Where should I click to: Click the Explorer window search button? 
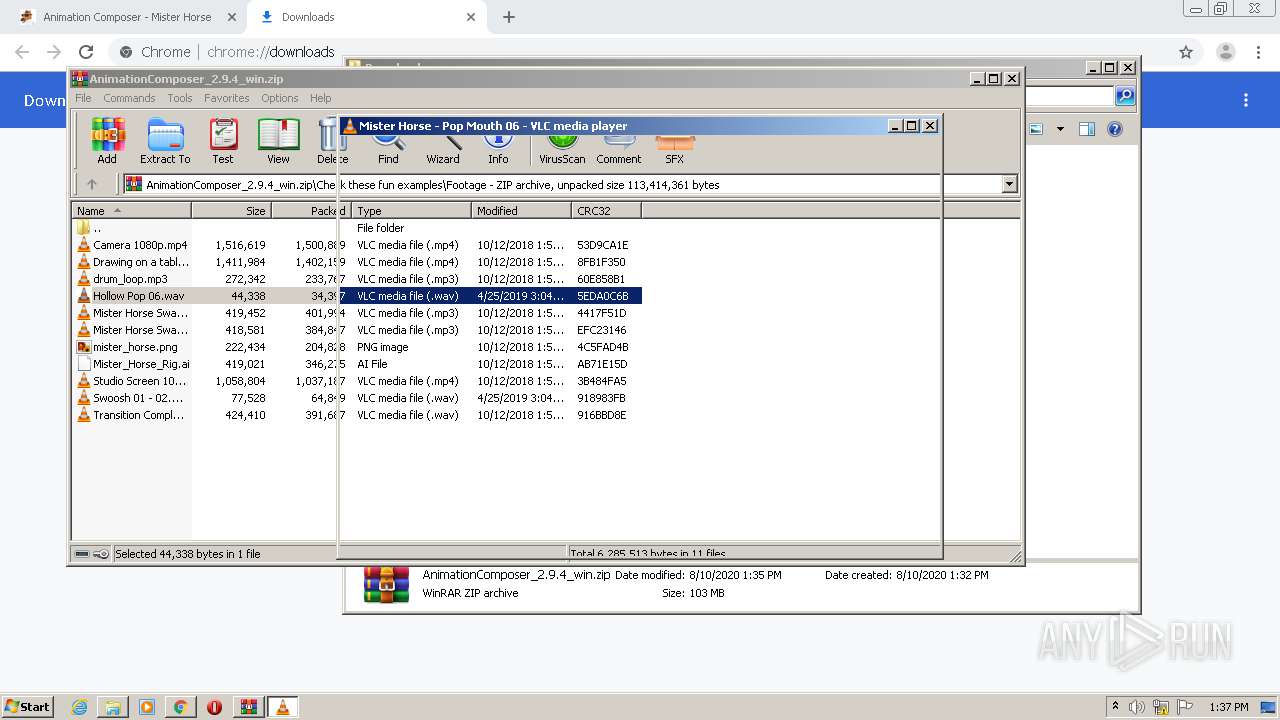(1125, 96)
